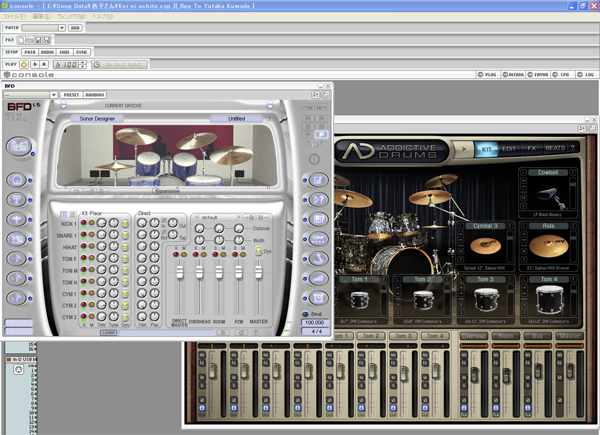The image size is (600, 435).
Task: Solo the HIHAT kit piece in BFD
Action: [83, 246]
